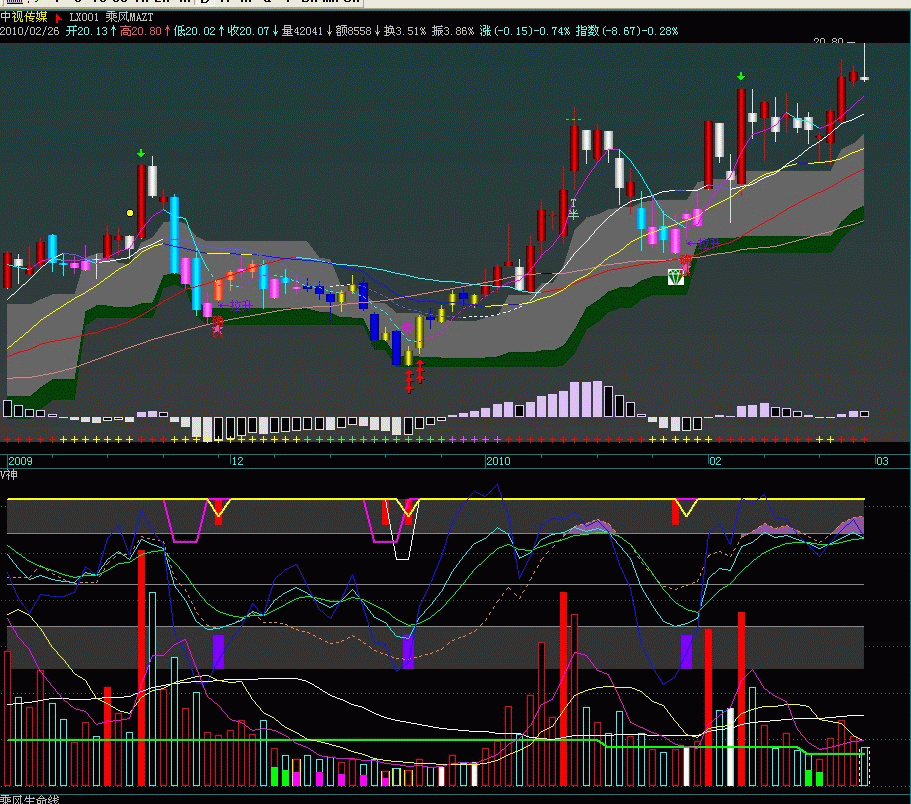Jump to the 2010 timeline label
This screenshot has height=804, width=911.
(x=498, y=461)
